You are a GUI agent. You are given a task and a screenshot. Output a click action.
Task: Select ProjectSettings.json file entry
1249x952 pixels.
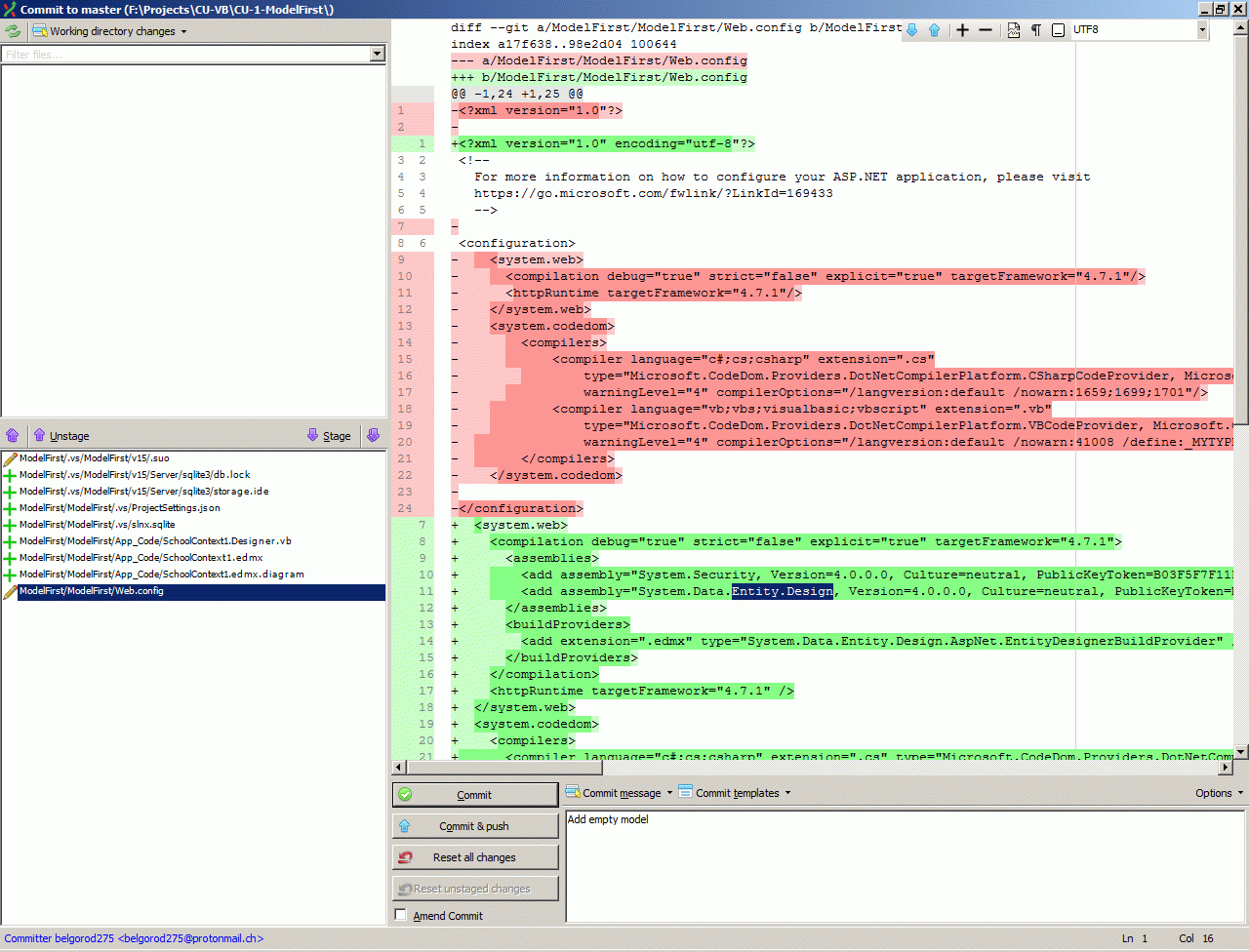click(x=120, y=508)
